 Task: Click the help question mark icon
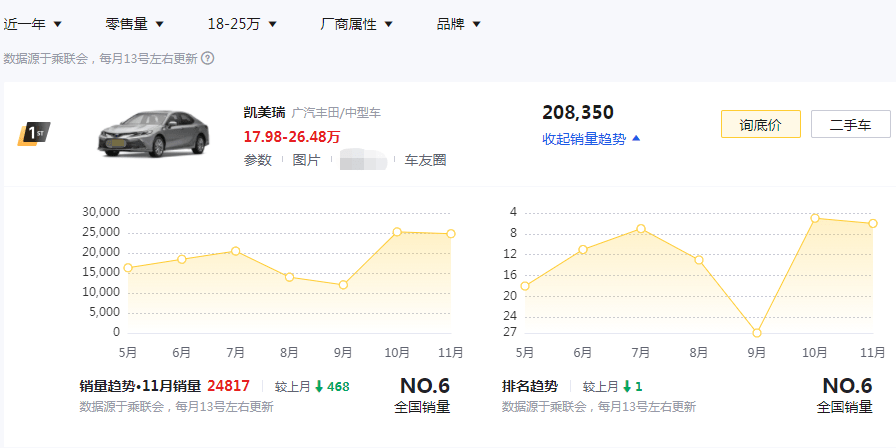(x=208, y=58)
